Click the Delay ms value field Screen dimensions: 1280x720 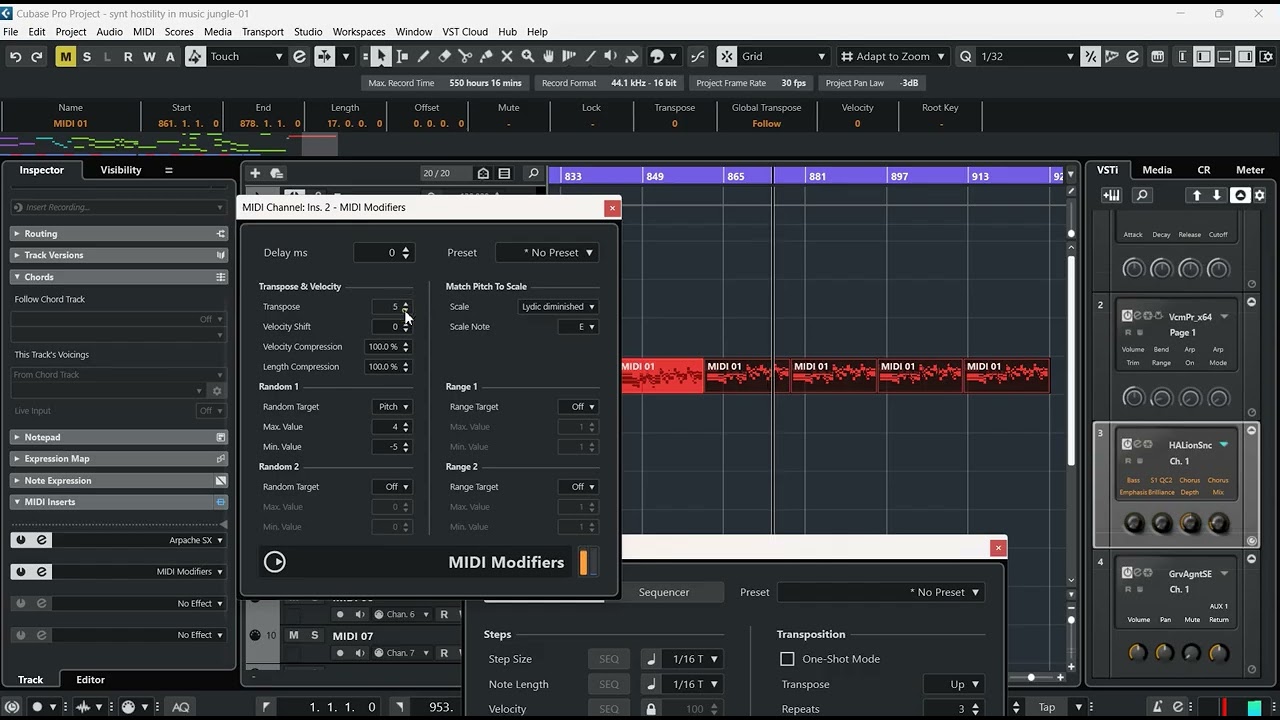(383, 253)
